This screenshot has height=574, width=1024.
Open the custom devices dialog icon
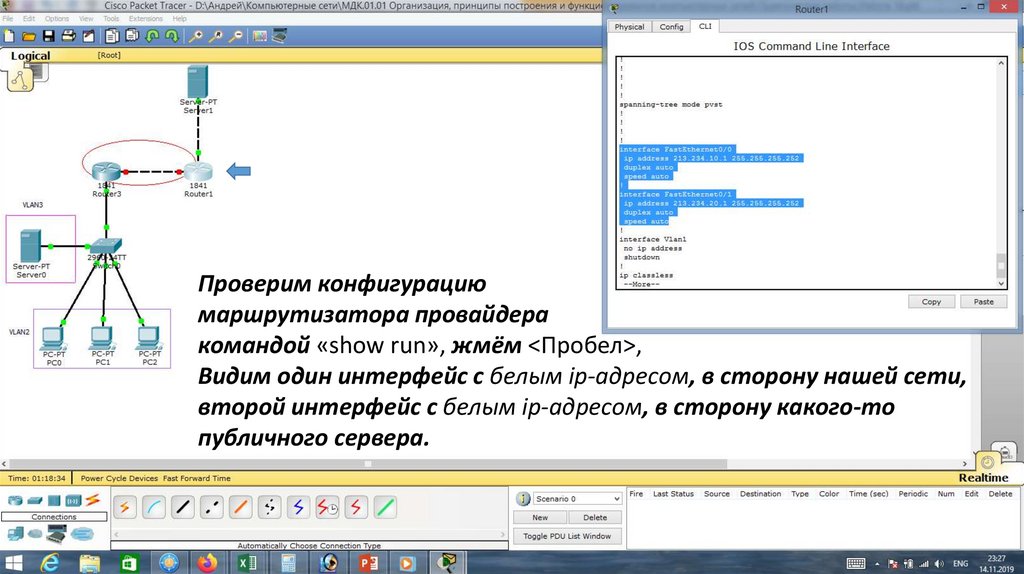[x=279, y=36]
